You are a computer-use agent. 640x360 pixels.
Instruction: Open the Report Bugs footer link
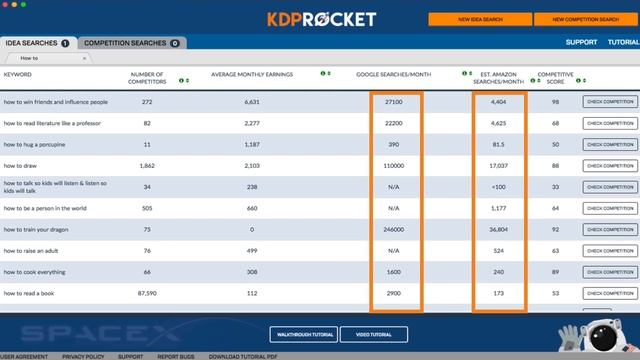176,357
